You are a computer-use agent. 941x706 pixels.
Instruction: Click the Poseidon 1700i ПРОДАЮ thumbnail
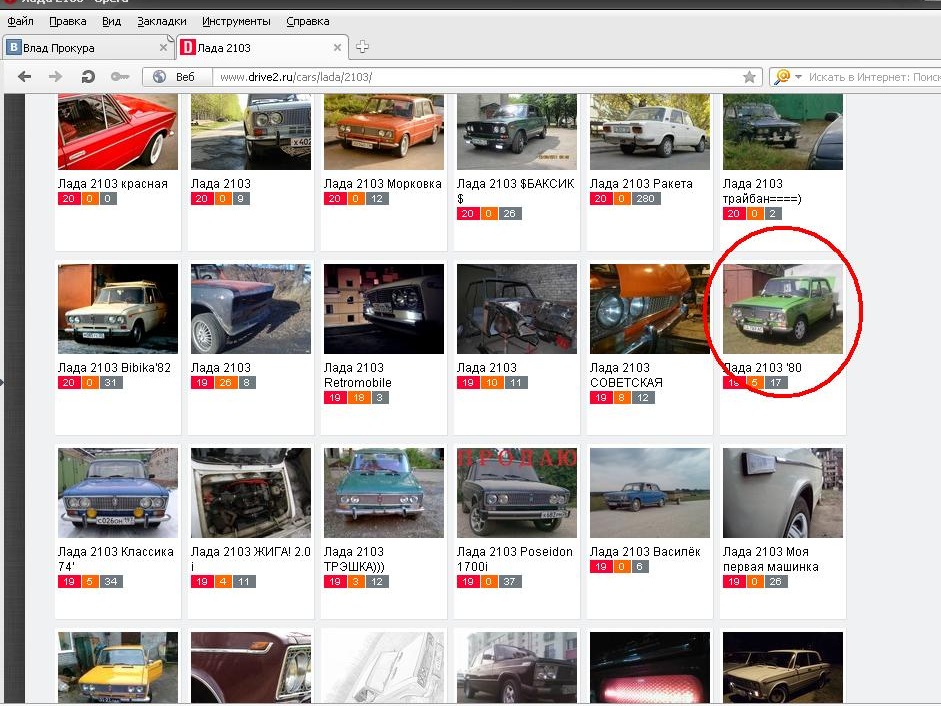coord(517,493)
